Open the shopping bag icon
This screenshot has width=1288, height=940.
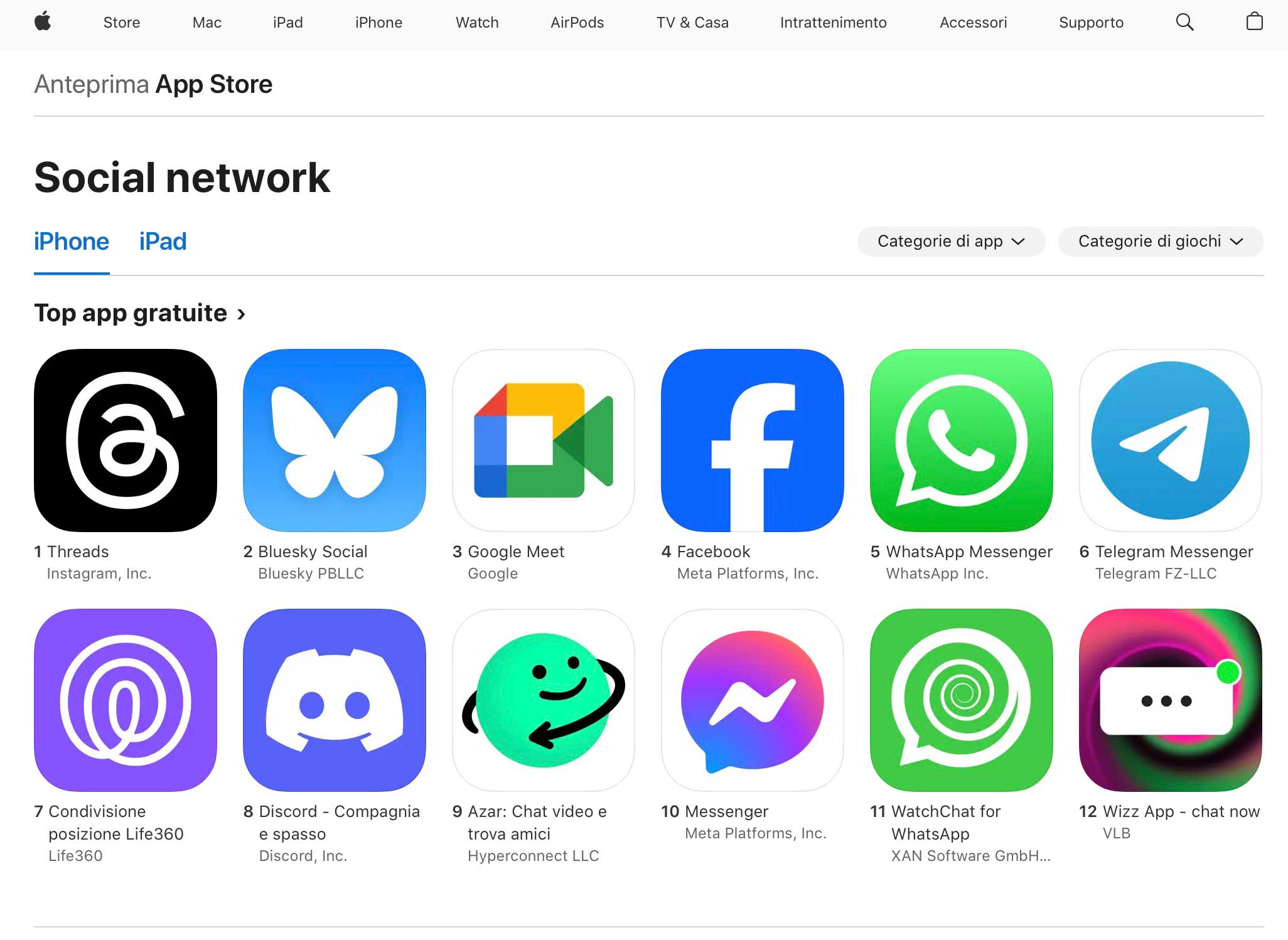point(1254,22)
